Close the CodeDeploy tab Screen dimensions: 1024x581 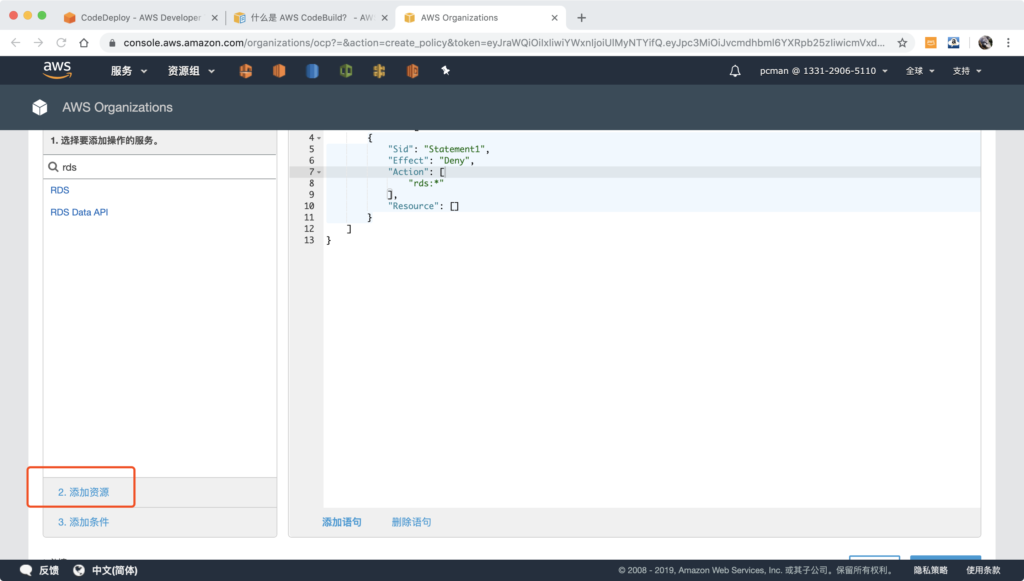pos(214,18)
